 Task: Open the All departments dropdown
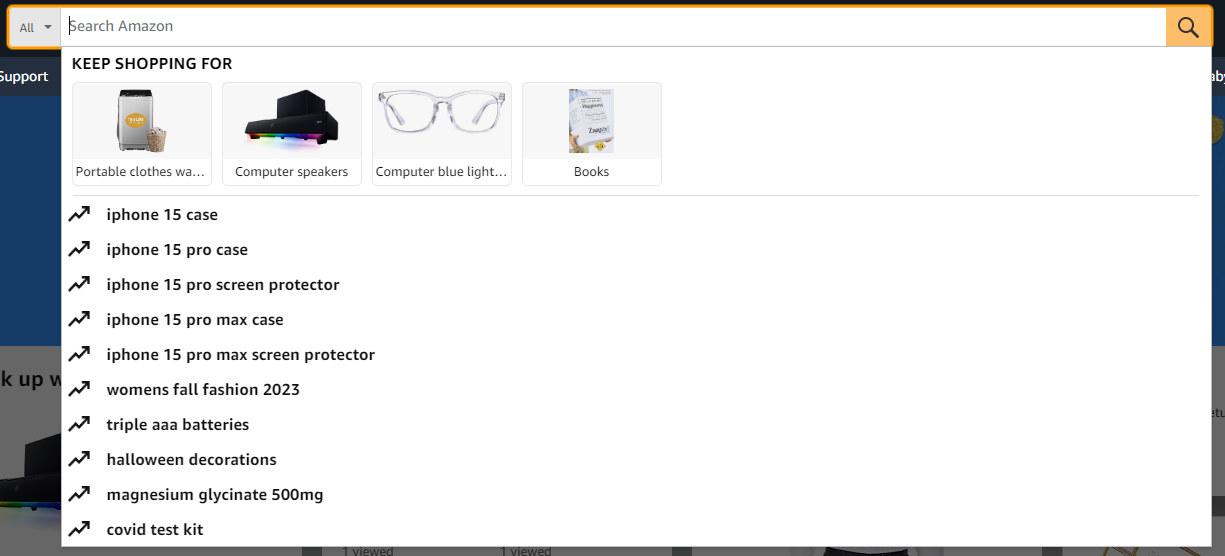(x=35, y=27)
